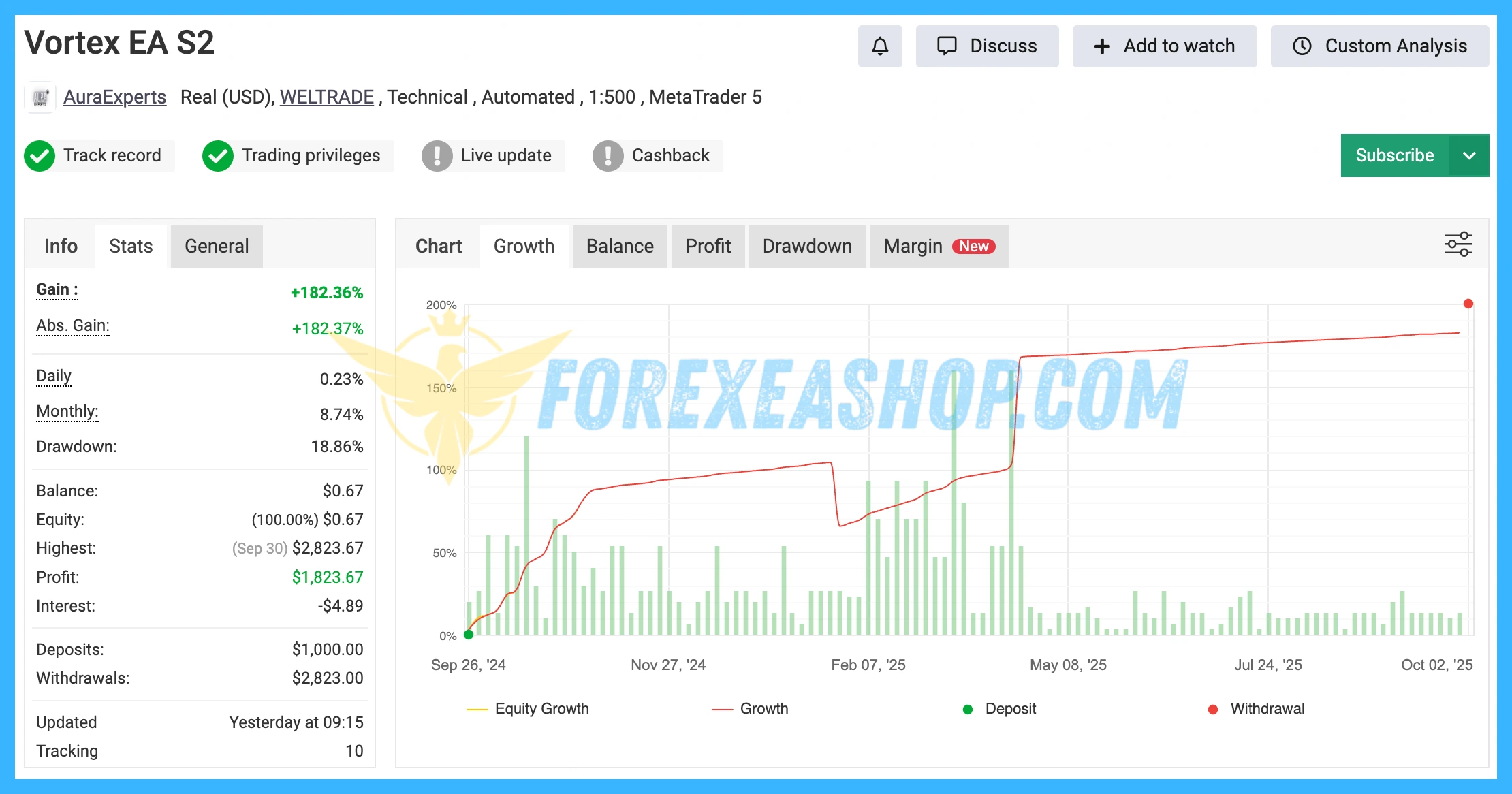Click the Live update warning icon
The height and width of the screenshot is (794, 1512).
coord(437,156)
